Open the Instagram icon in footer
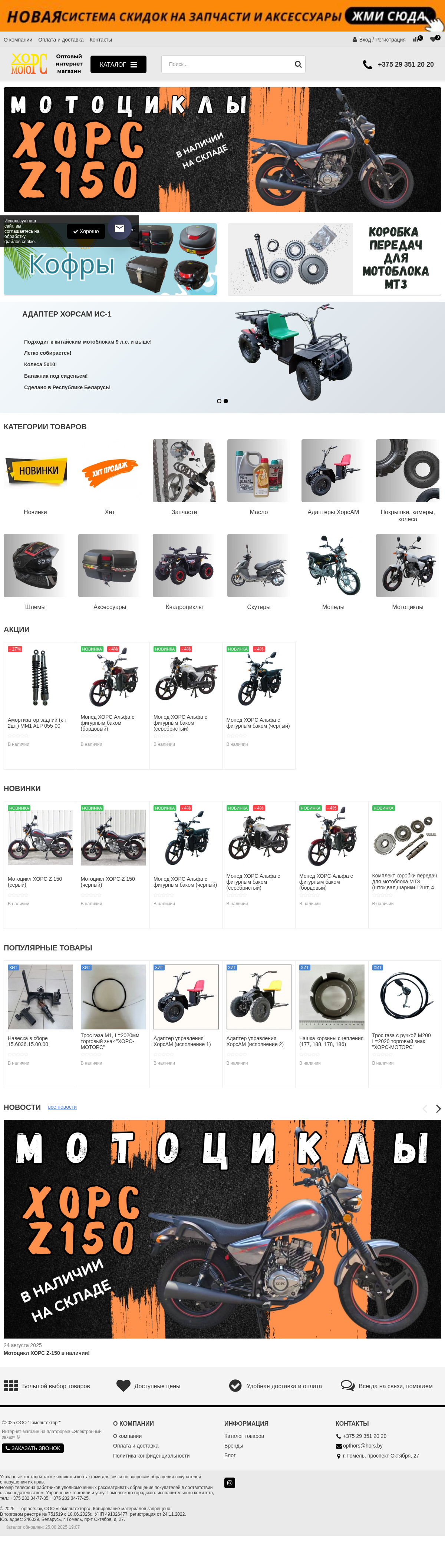445x1568 pixels. click(230, 1483)
